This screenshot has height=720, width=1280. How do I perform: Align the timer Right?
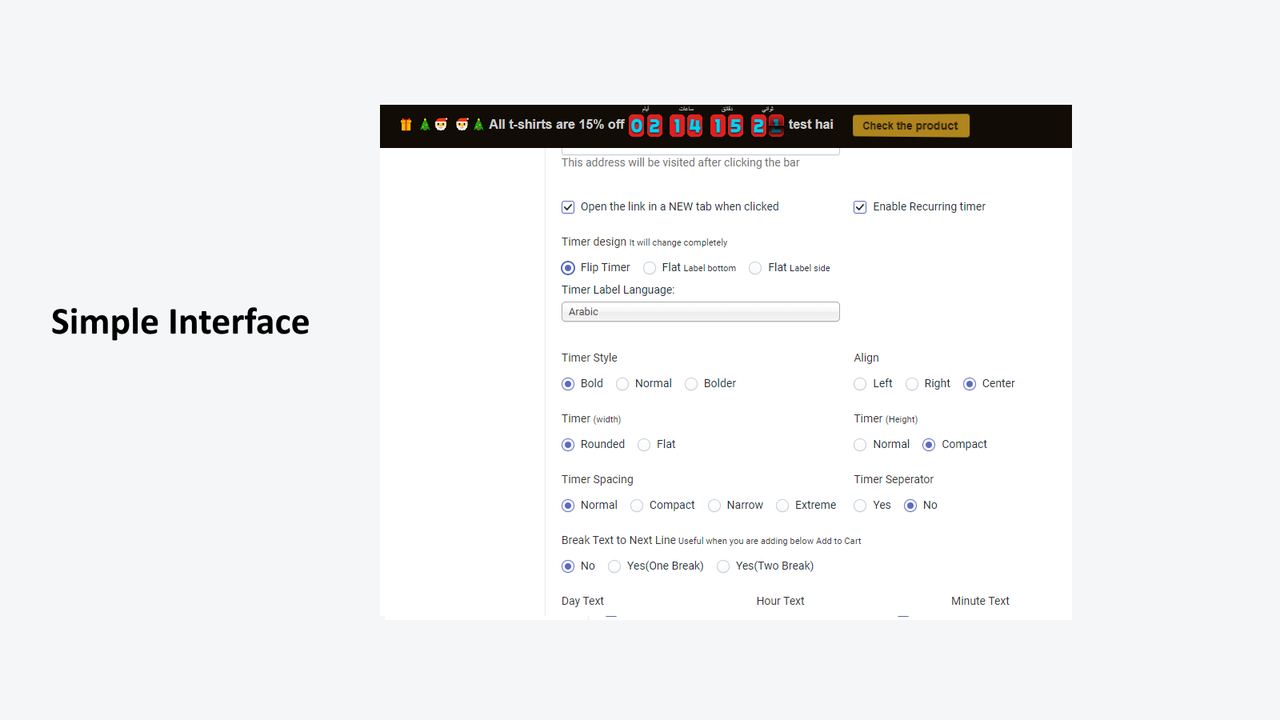[912, 384]
